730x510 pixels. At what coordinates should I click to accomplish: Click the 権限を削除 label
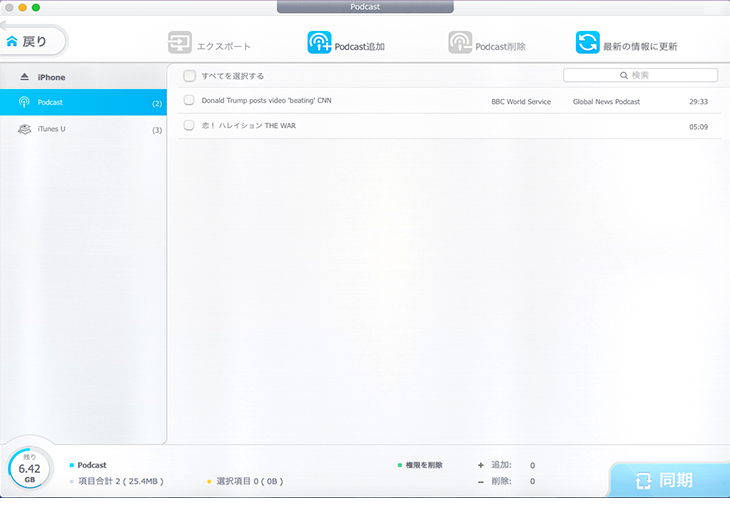[425, 465]
